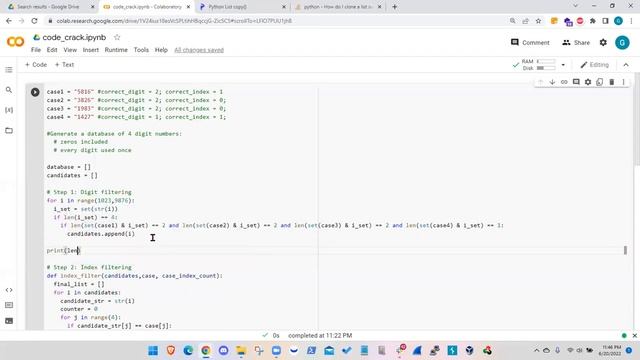The height and width of the screenshot is (360, 640).
Task: Show hidden system tray icons
Action: coord(536,350)
